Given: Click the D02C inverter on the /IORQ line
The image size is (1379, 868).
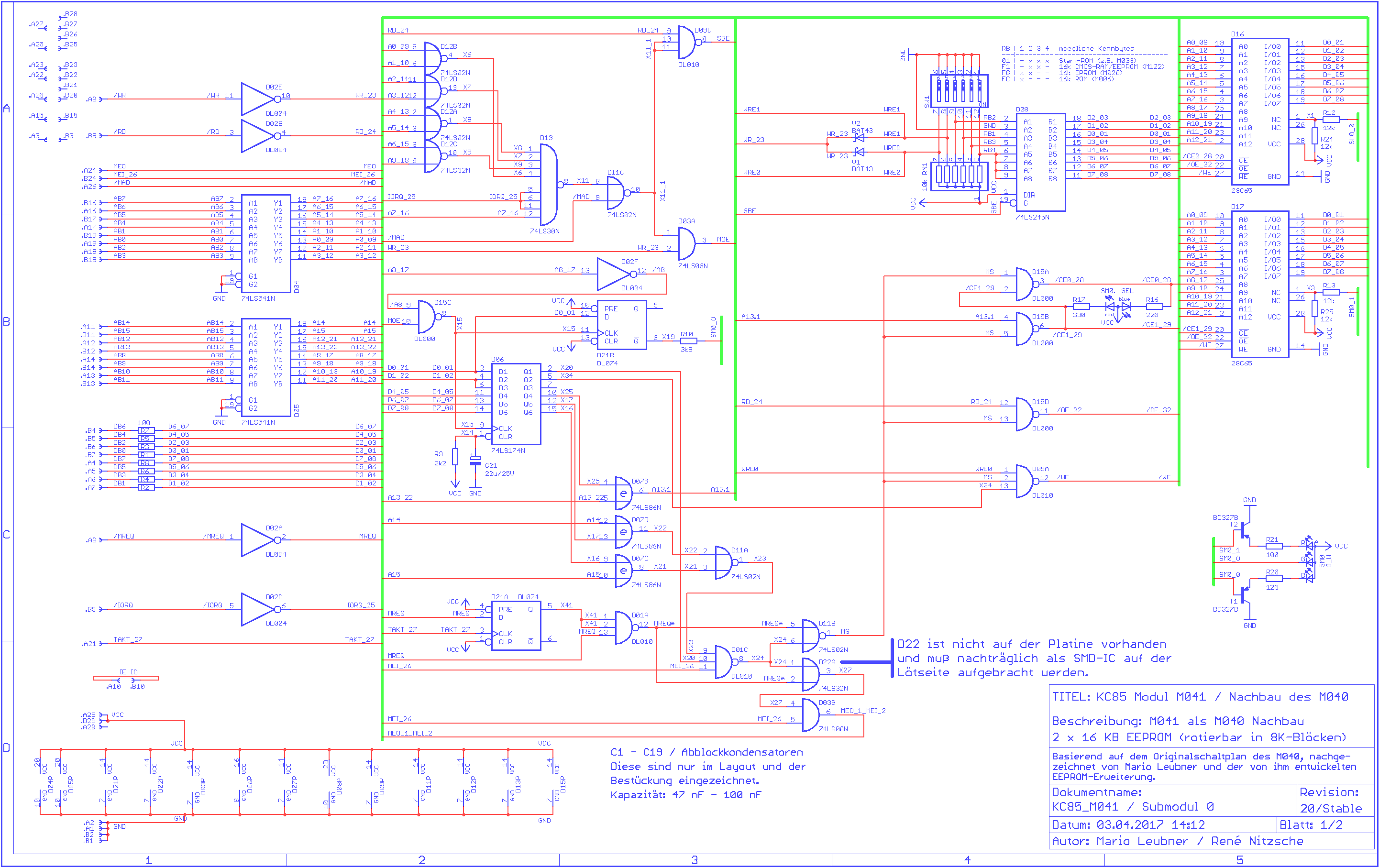Looking at the screenshot, I should coord(261,609).
